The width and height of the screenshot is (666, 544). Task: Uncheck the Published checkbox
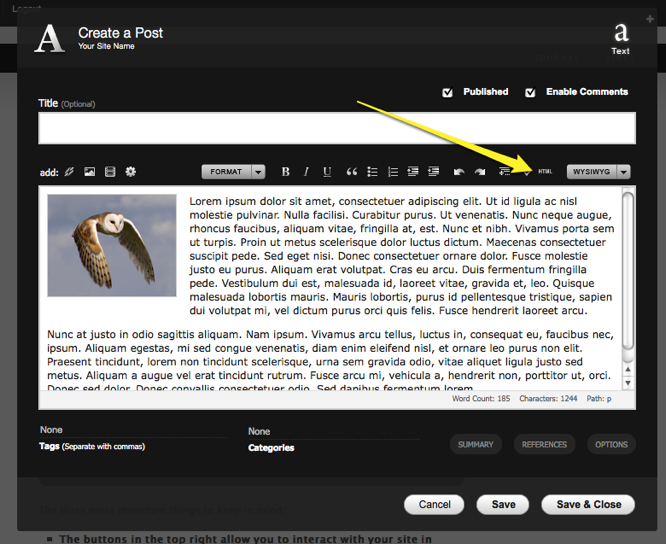447,92
